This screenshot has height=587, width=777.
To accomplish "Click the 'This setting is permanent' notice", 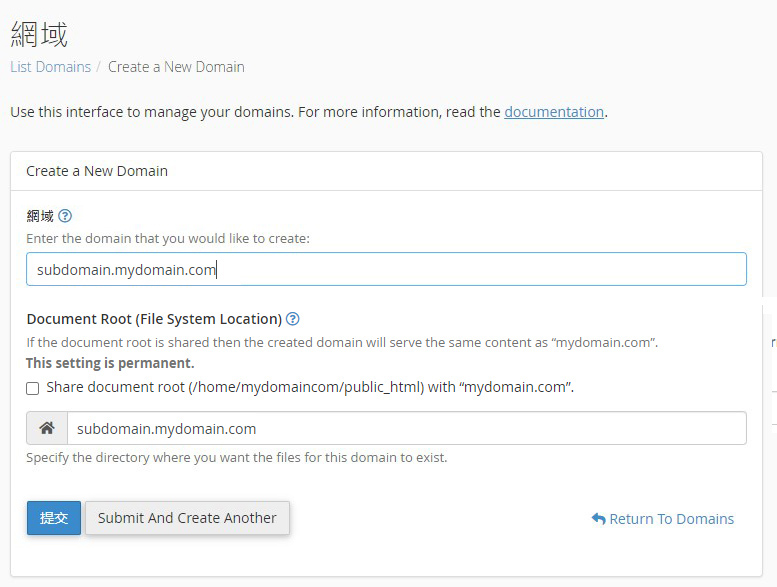I will pyautogui.click(x=110, y=363).
